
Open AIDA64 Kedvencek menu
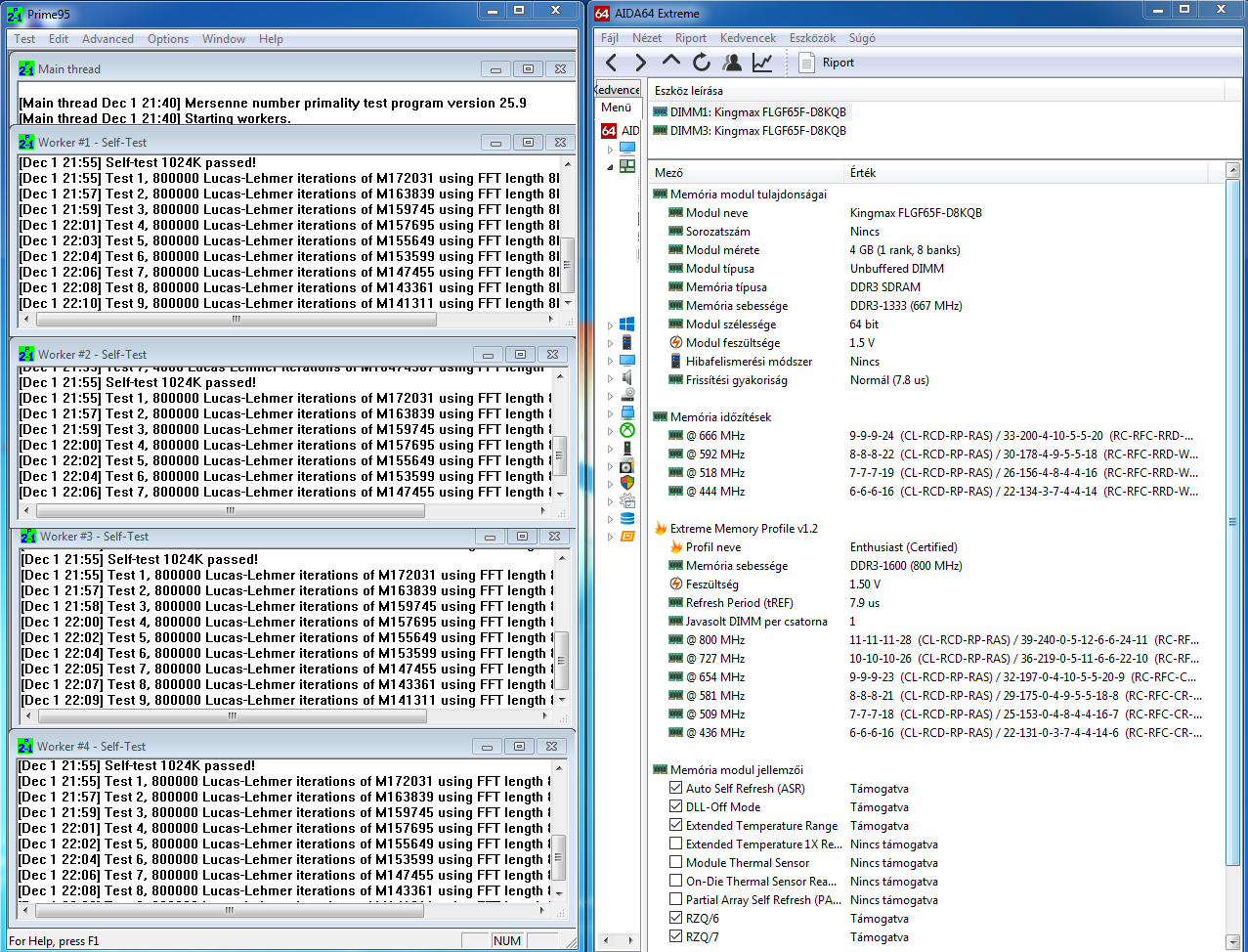(x=748, y=38)
